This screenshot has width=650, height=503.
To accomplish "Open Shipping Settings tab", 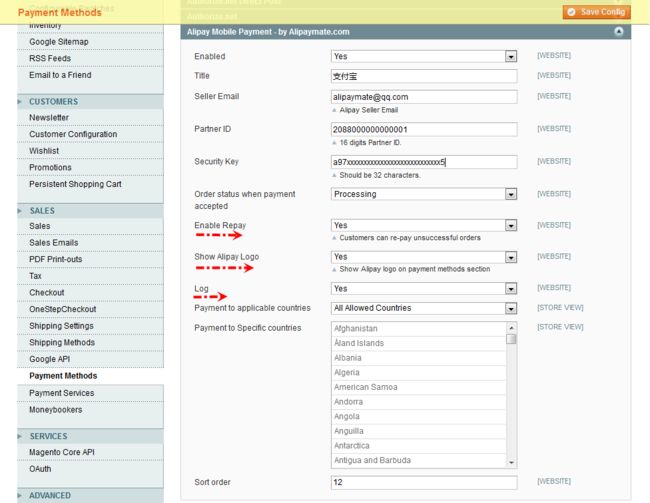I will [x=90, y=326].
